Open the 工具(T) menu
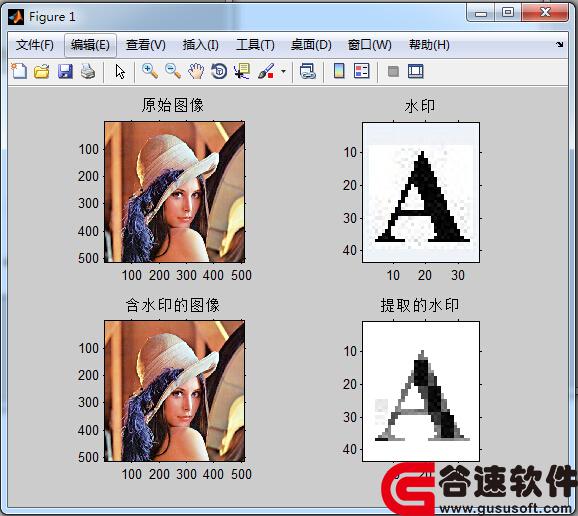This screenshot has width=578, height=516. (255, 45)
